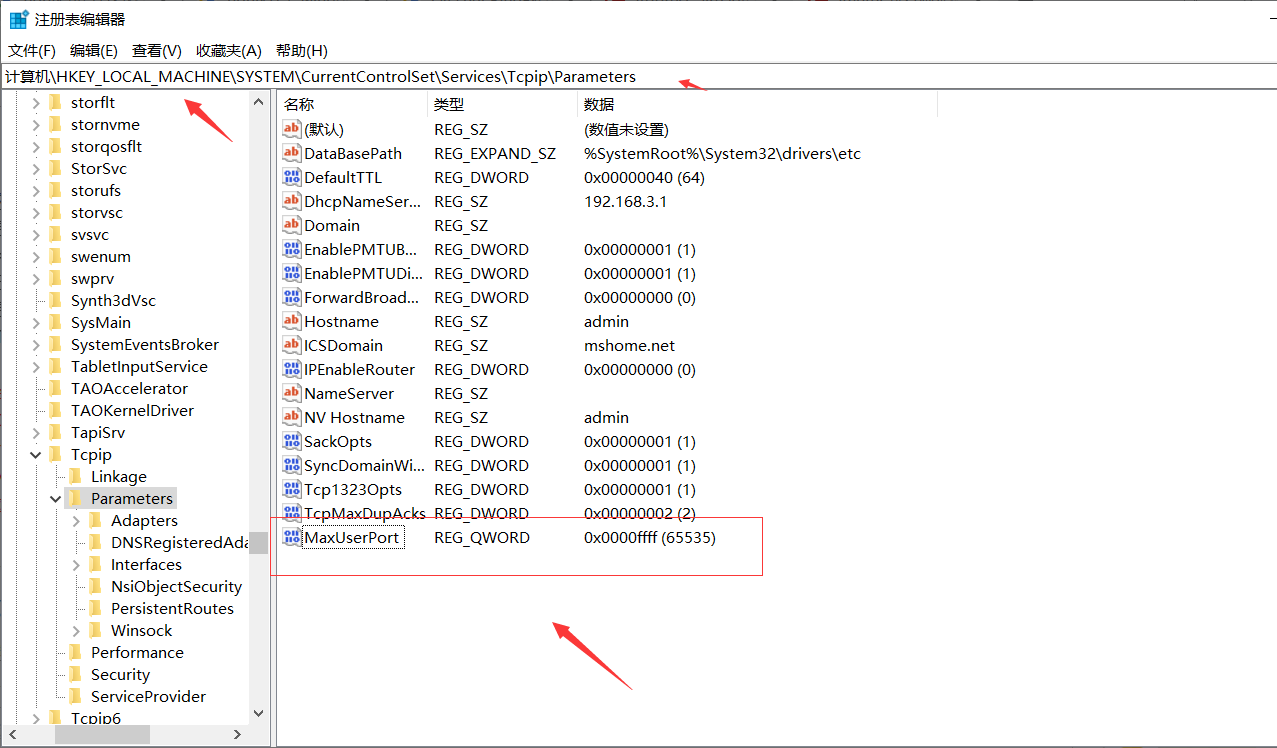Click the 0x0000ffff (65535) data cell

coord(650,537)
